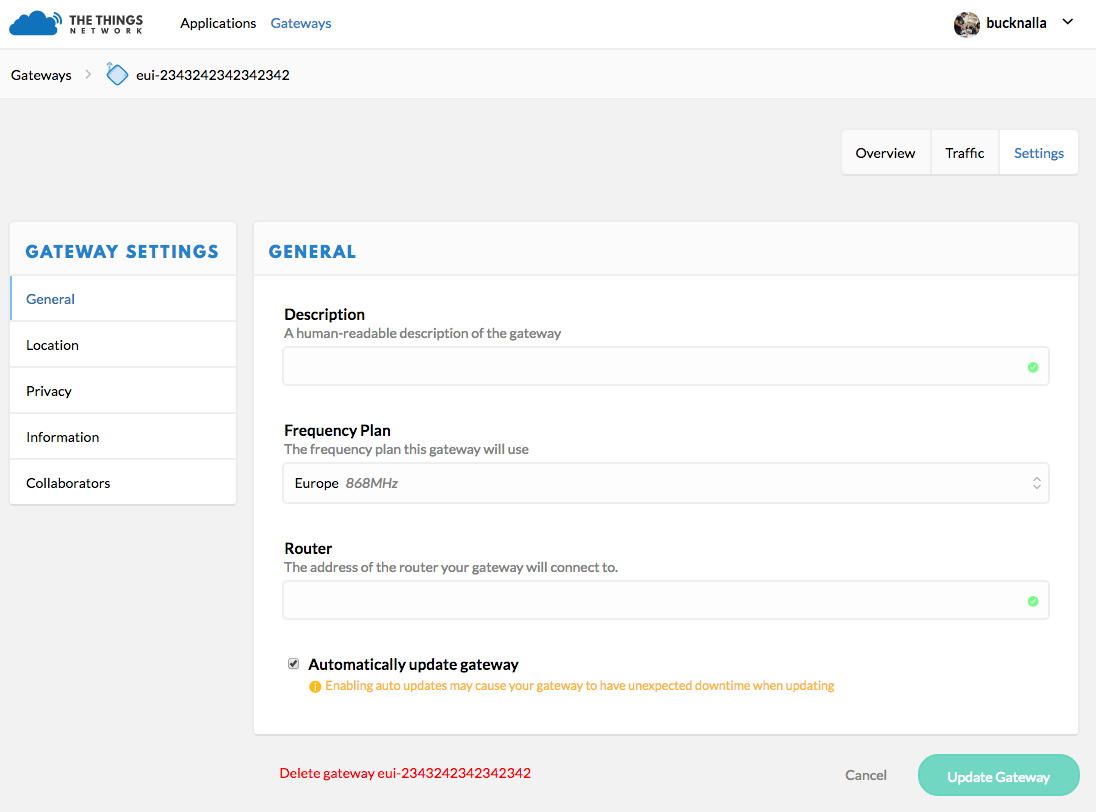Open the account dropdown chevron next to bucknalla
Image resolution: width=1096 pixels, height=812 pixels.
coord(1067,23)
